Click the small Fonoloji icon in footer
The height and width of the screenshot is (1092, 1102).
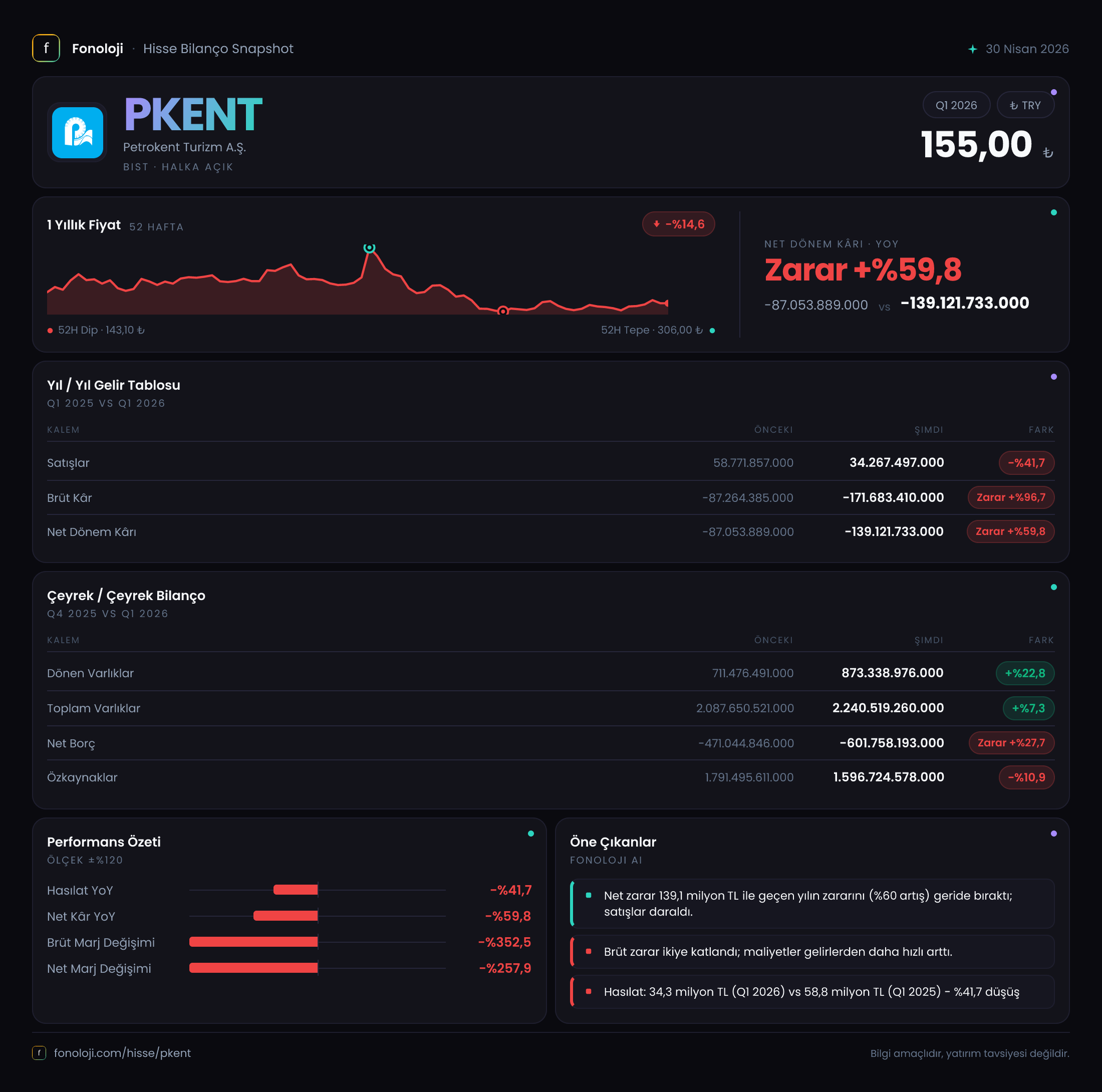[x=40, y=1052]
